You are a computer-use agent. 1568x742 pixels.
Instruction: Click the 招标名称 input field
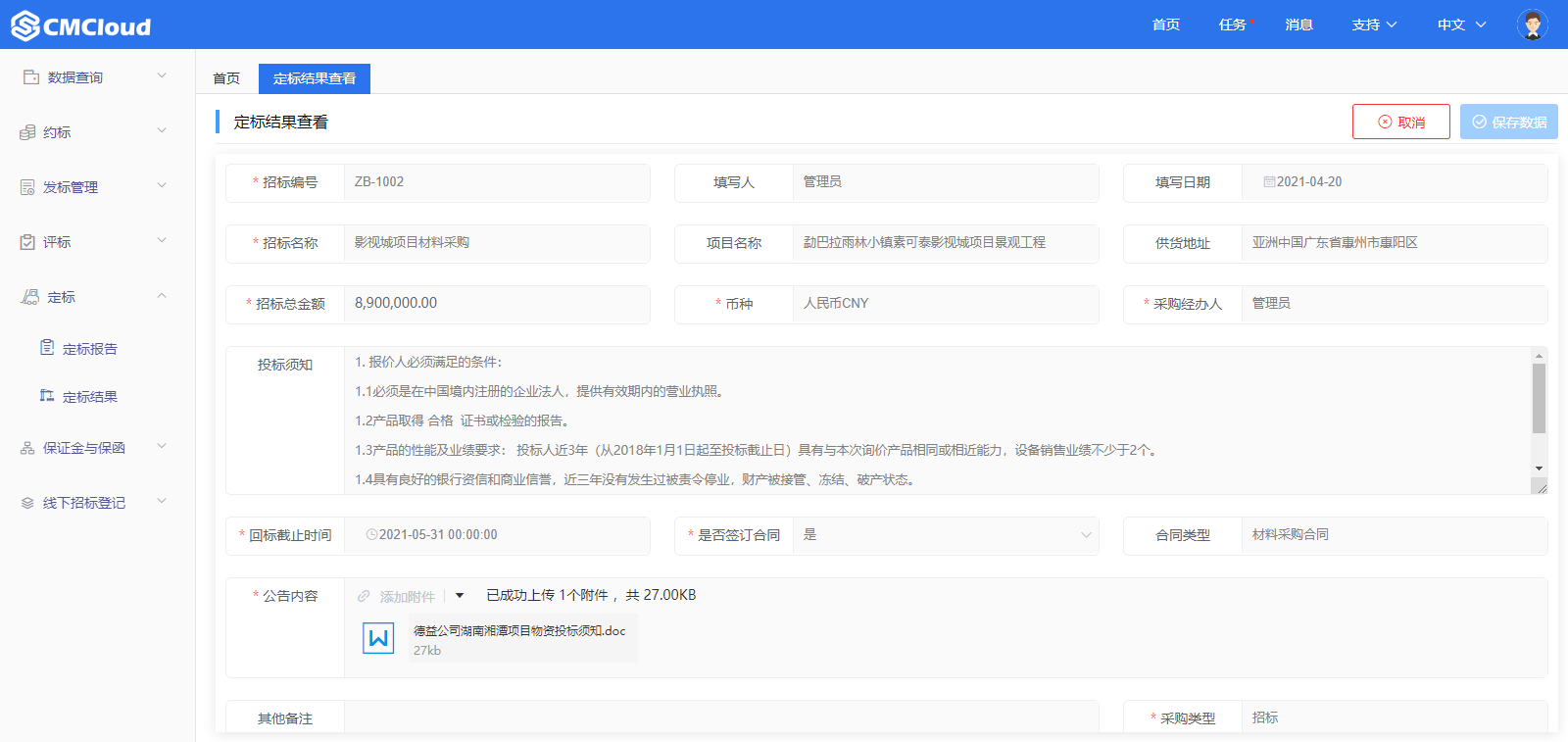click(497, 243)
